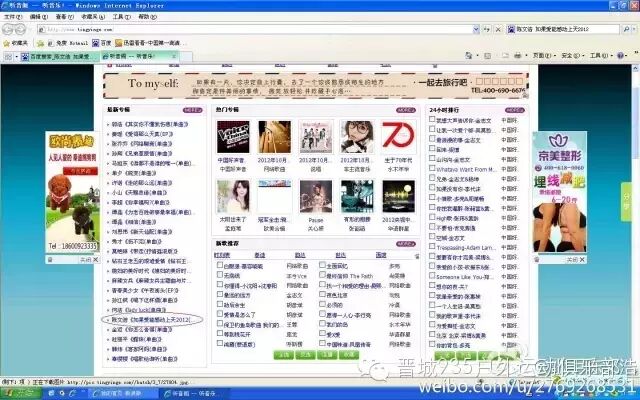Tick the High歌 song checkbox
The height and width of the screenshot is (400, 640).
(x=432, y=217)
